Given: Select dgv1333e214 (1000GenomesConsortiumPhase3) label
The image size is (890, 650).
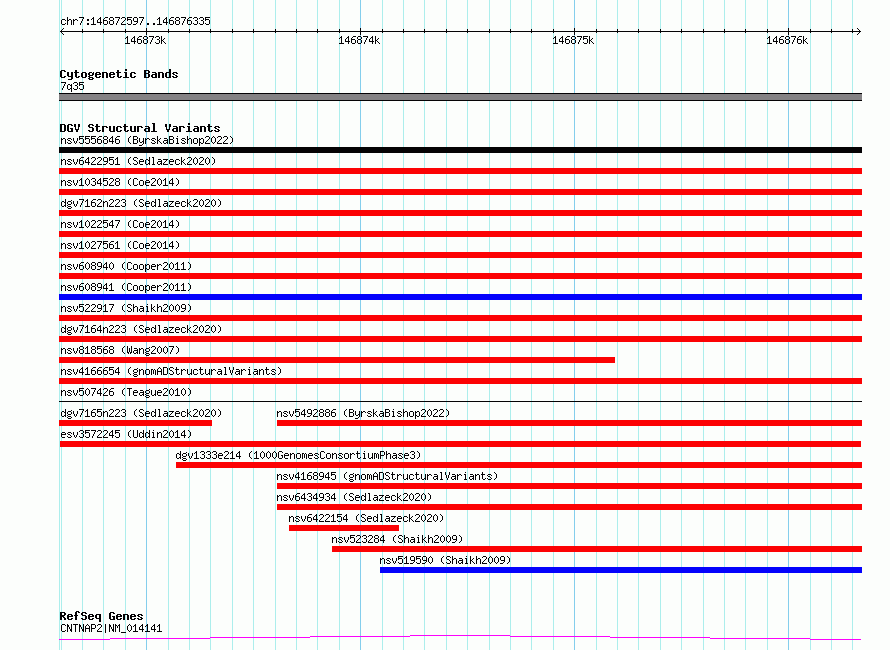Looking at the screenshot, I should pos(298,455).
